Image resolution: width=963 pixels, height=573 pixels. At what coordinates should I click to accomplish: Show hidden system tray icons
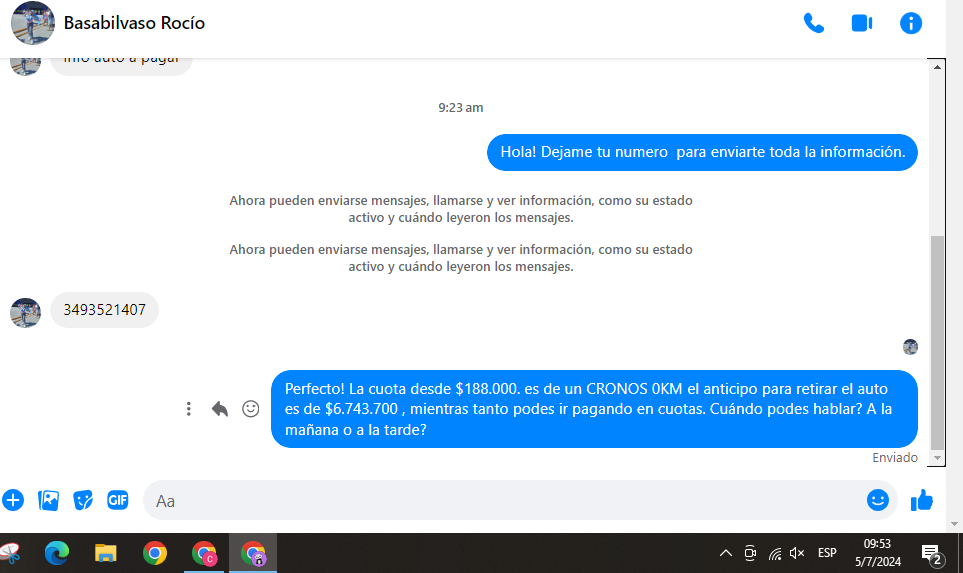click(x=726, y=553)
